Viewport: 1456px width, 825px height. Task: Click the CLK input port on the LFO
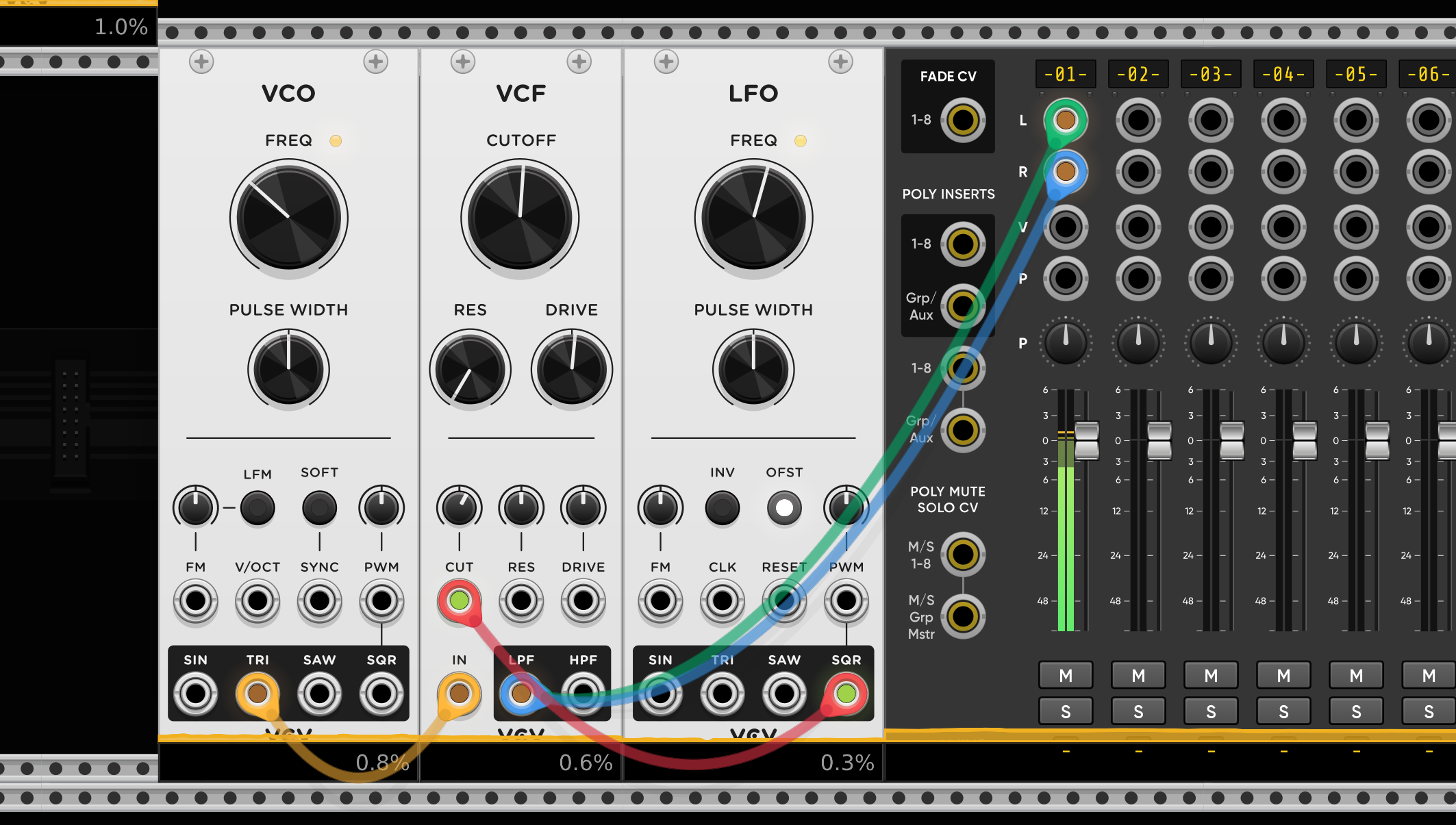(x=723, y=601)
